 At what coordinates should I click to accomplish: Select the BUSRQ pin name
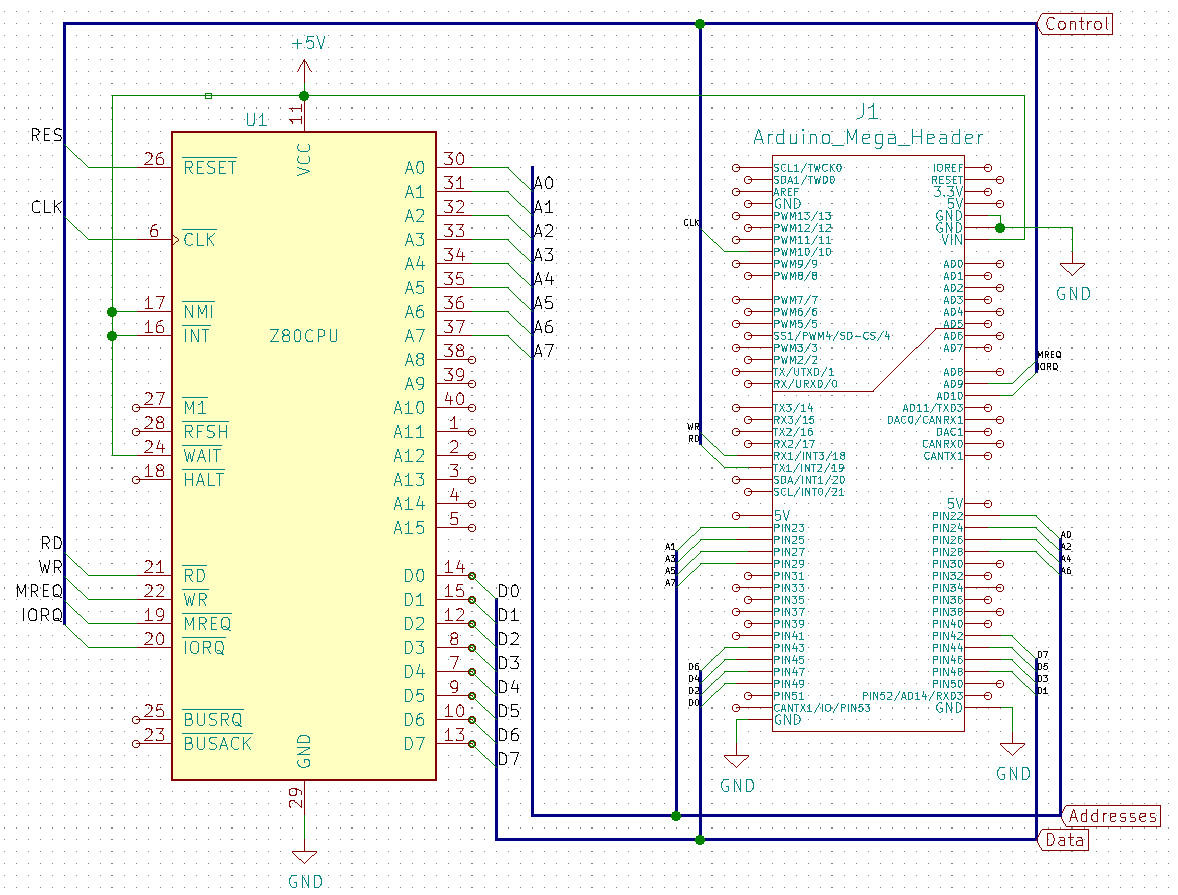pyautogui.click(x=213, y=720)
